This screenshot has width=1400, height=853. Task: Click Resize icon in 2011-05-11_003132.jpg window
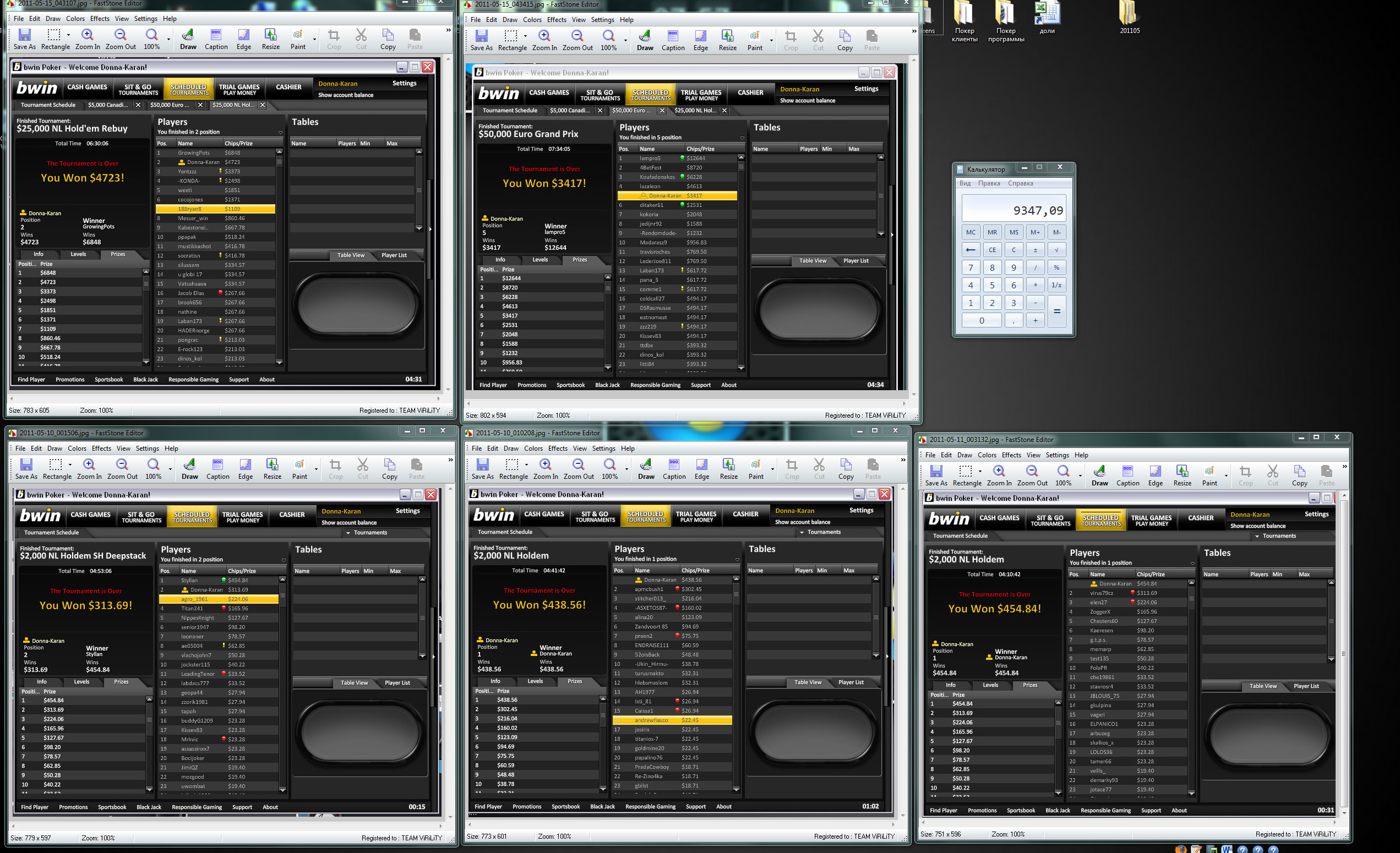tap(1182, 476)
